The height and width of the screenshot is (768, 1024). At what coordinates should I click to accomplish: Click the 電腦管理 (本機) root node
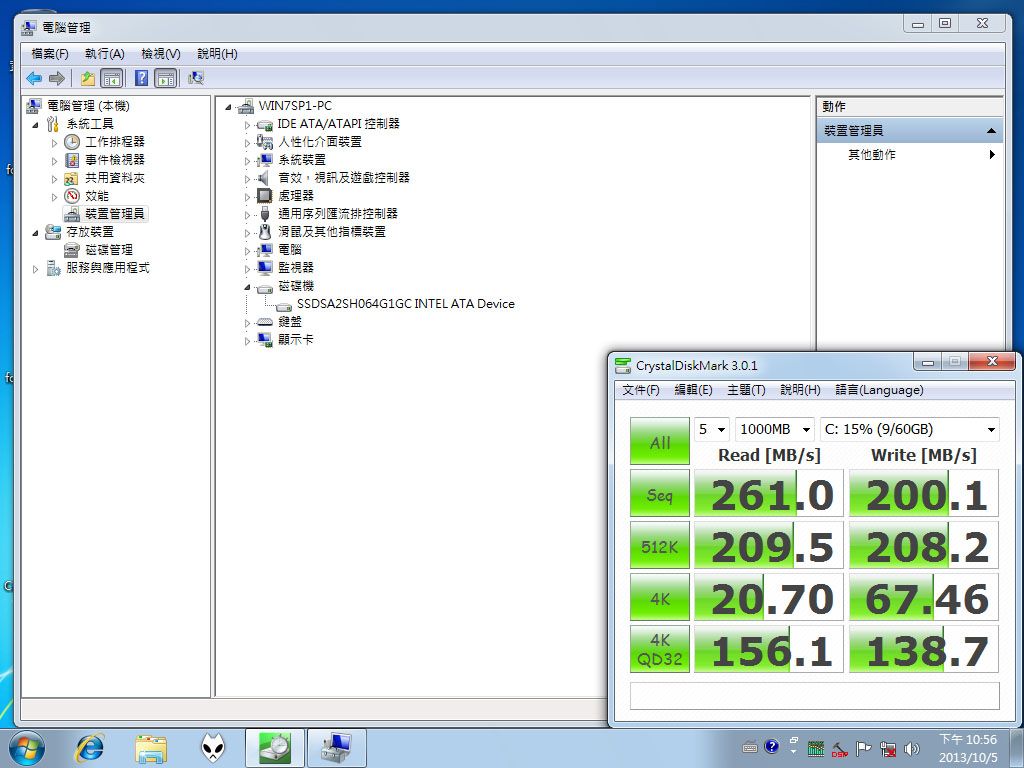(88, 106)
